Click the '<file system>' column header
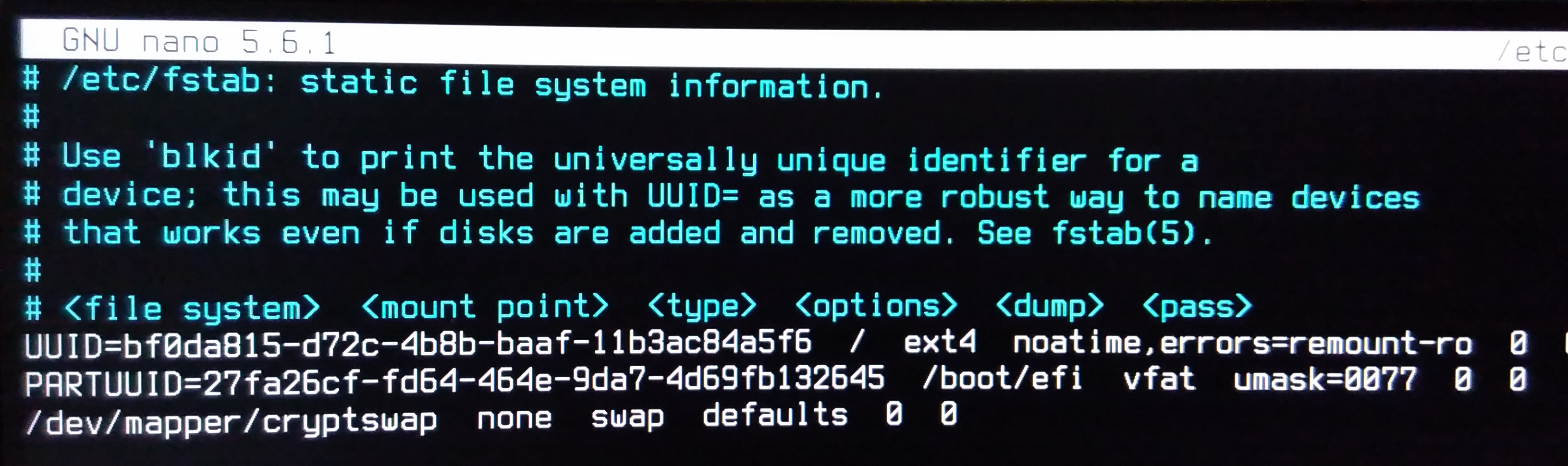 (x=192, y=308)
